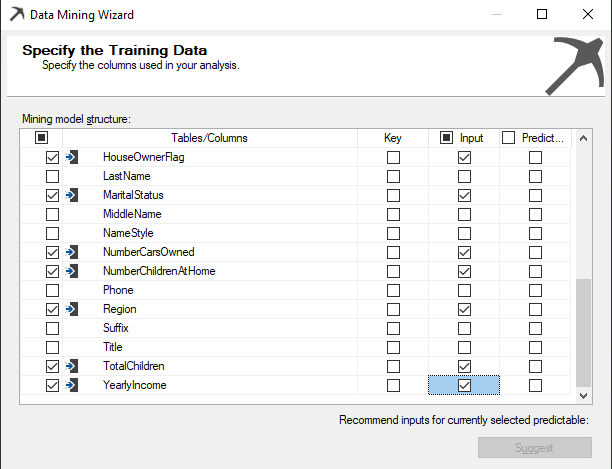
Task: Toggle the Input header select-all checkbox
Action: 446,138
